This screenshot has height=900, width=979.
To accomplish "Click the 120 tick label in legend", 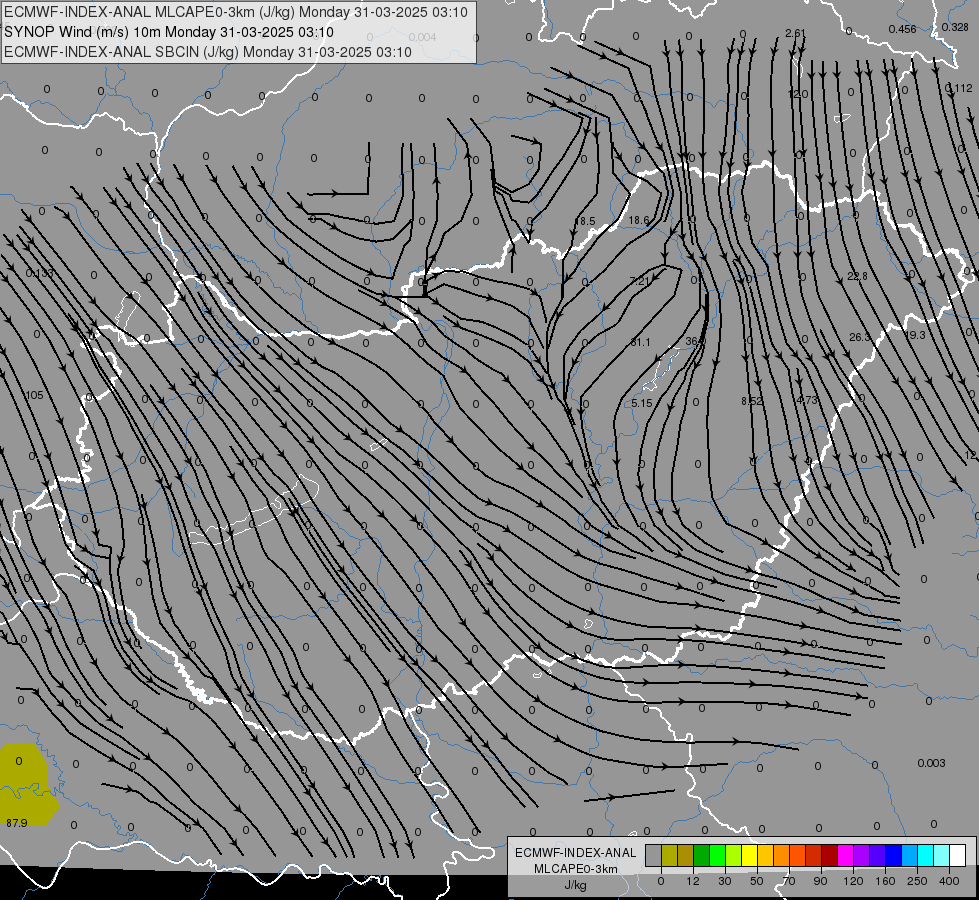I will [854, 881].
